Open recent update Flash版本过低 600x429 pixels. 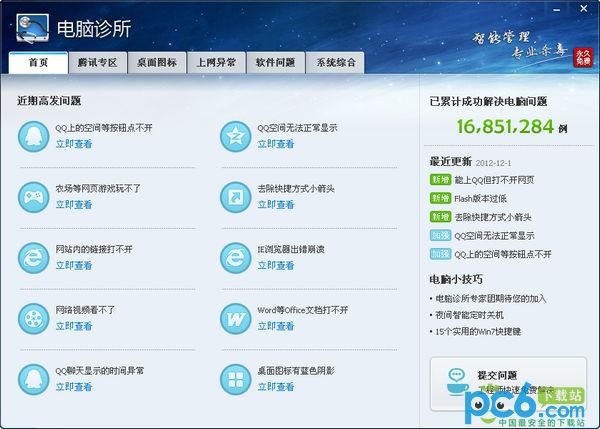coord(481,199)
